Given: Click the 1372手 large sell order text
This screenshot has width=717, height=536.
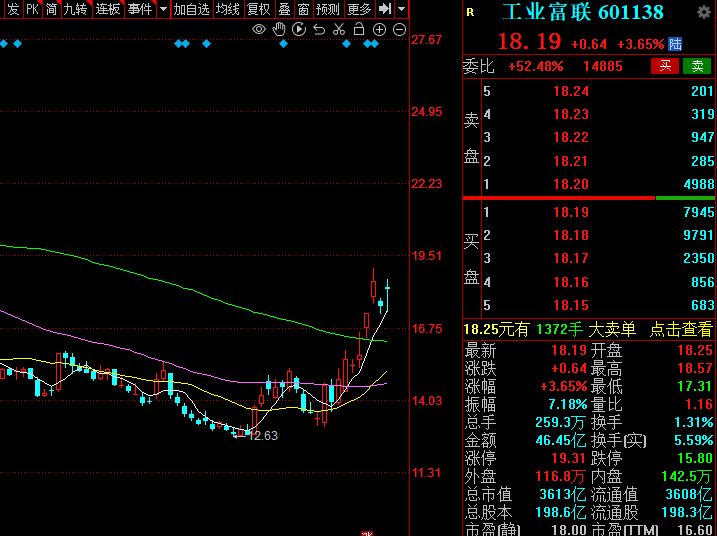Looking at the screenshot, I should coord(559,329).
